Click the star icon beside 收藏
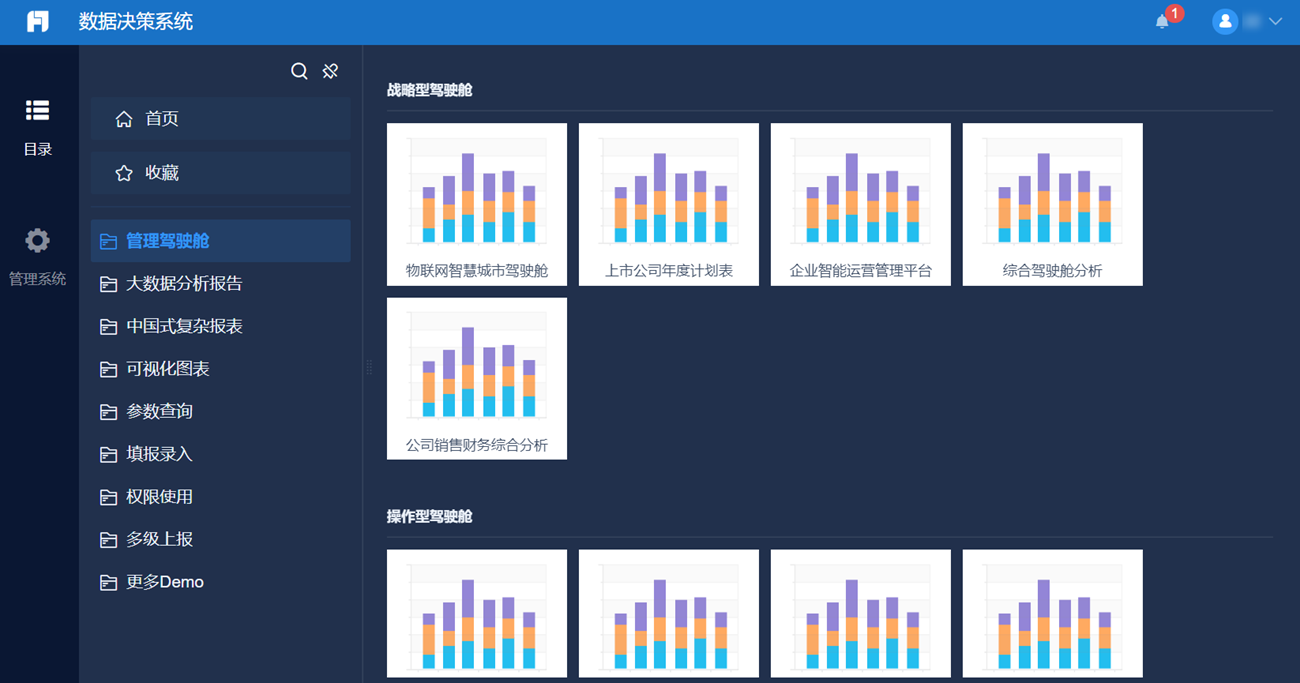The image size is (1300, 683). pos(124,173)
